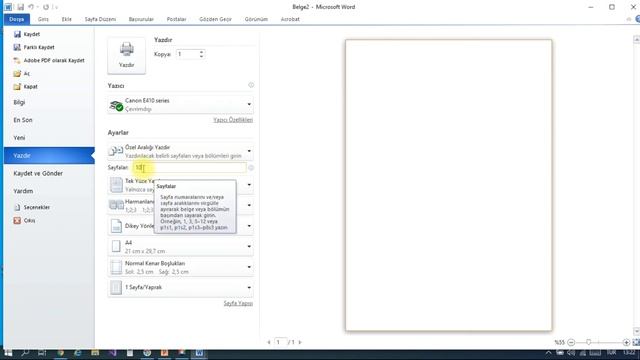Click the Dosya ribbon tab

tap(17, 19)
